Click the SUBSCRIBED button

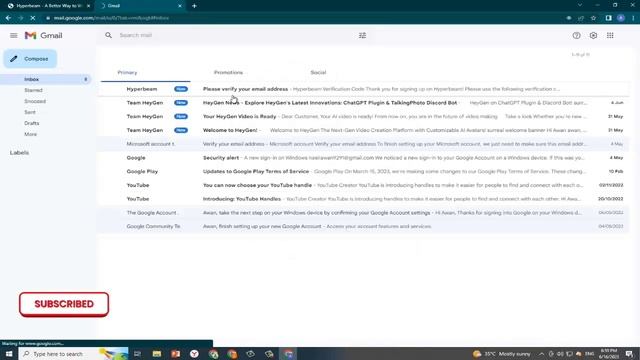pyautogui.click(x=64, y=304)
